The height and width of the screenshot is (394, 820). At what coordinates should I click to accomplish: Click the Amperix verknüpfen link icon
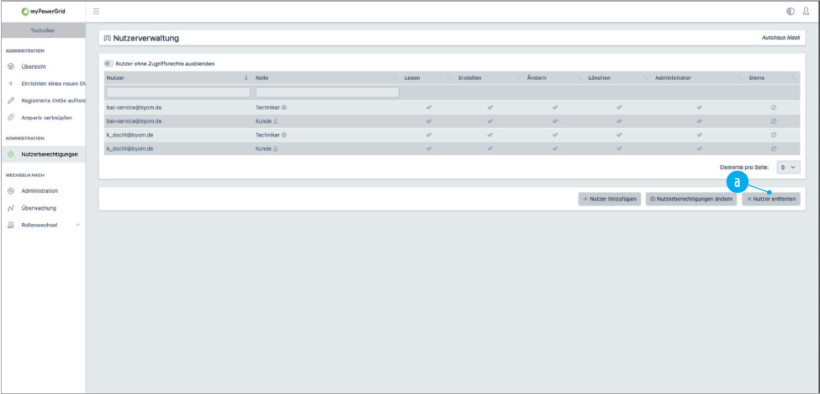tap(10, 118)
